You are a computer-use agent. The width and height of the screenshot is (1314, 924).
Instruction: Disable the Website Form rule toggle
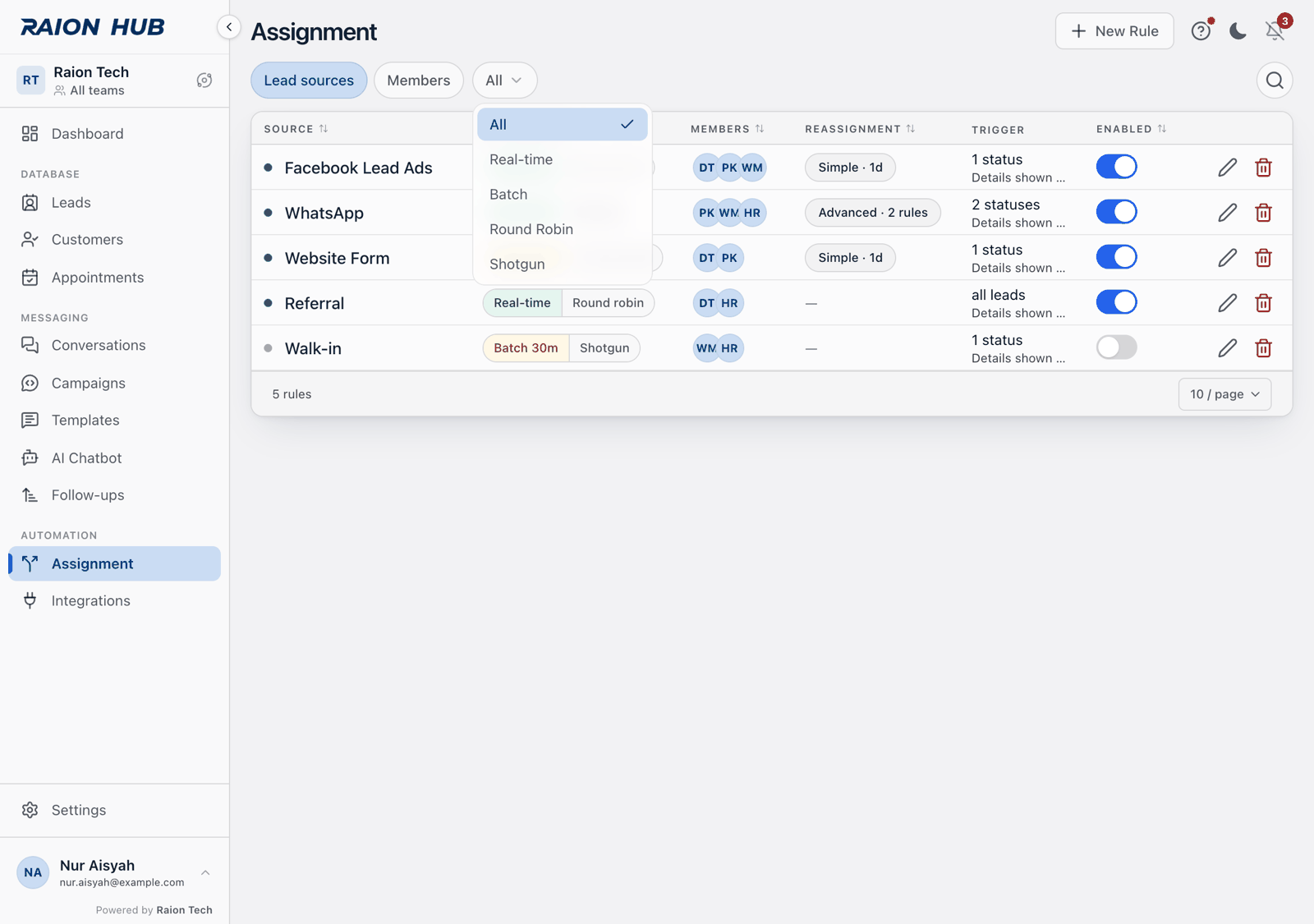(x=1116, y=257)
